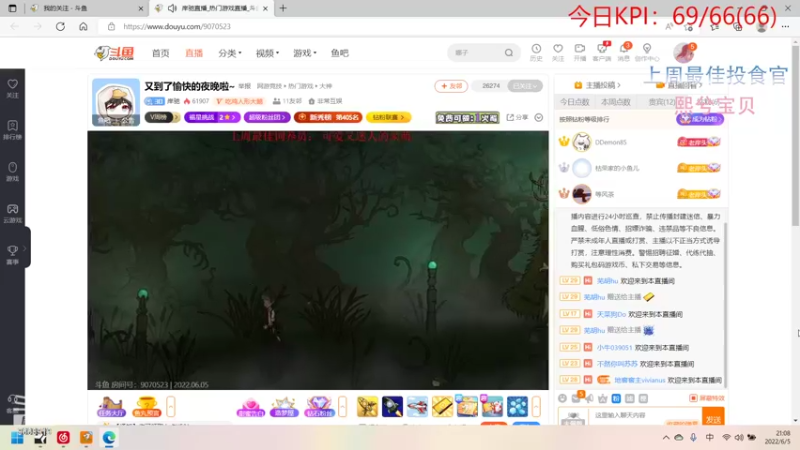The image size is (800, 450).
Task: Click the chat message input field
Action: pyautogui.click(x=645, y=415)
